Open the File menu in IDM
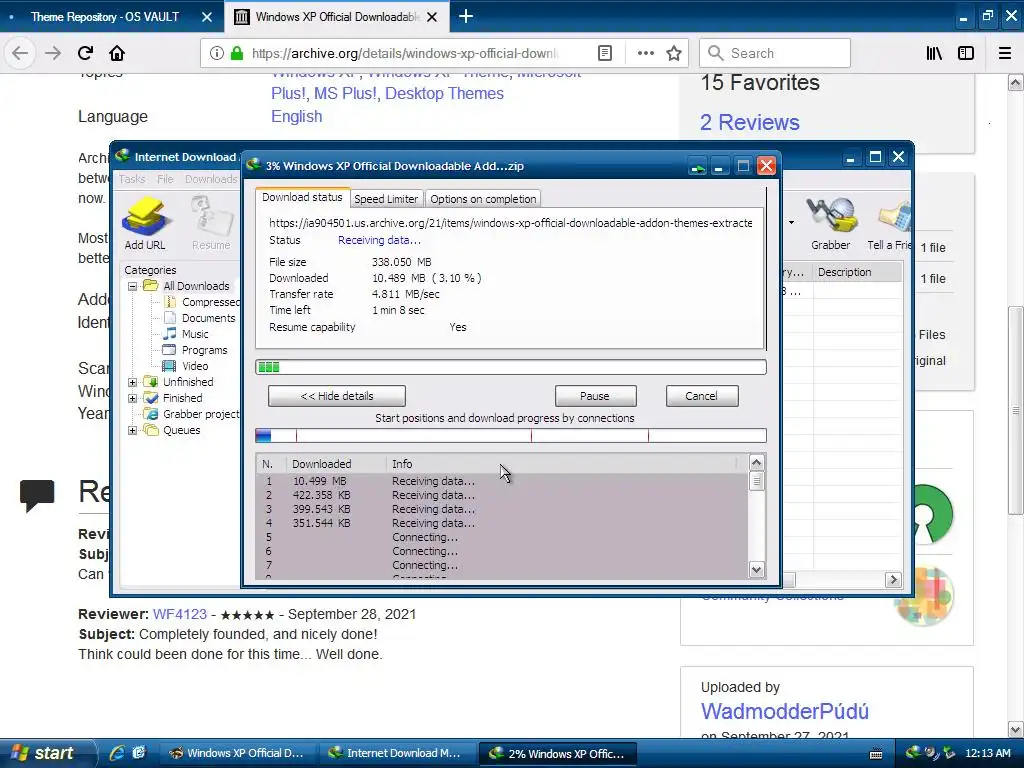Screen dimensions: 1024x768 coord(165,179)
